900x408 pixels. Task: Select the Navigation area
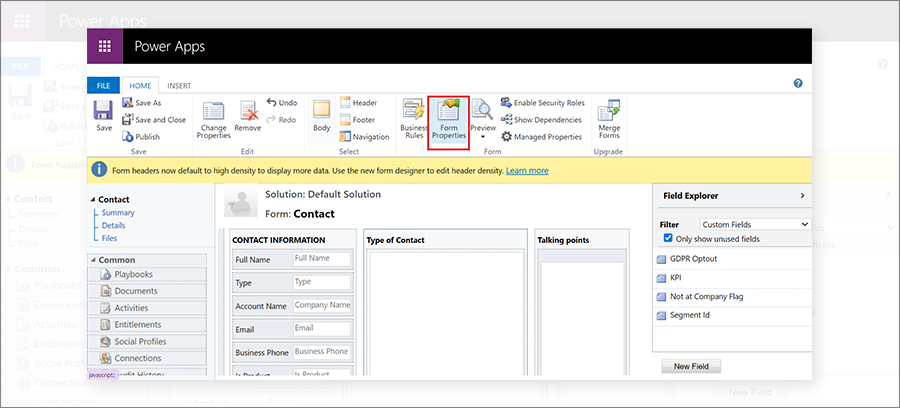[364, 137]
